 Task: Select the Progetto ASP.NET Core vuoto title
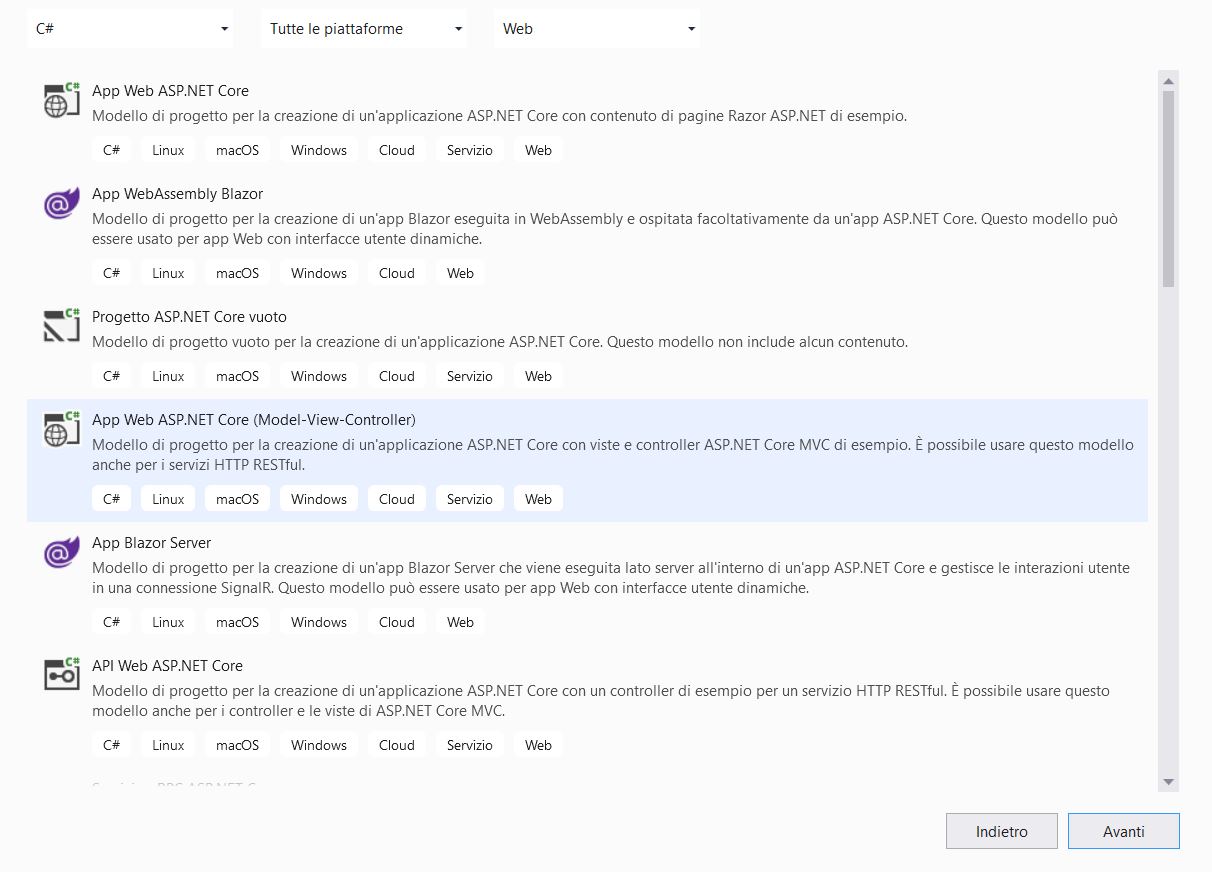pyautogui.click(x=189, y=316)
